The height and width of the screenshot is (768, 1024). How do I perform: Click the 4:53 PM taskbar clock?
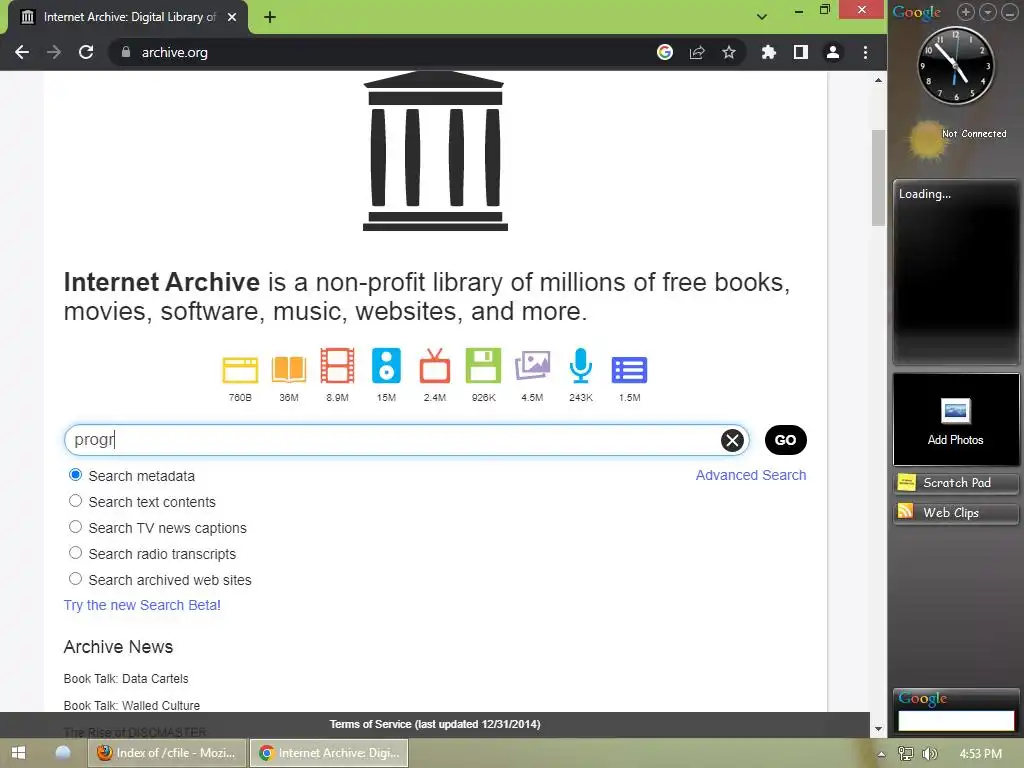click(980, 754)
